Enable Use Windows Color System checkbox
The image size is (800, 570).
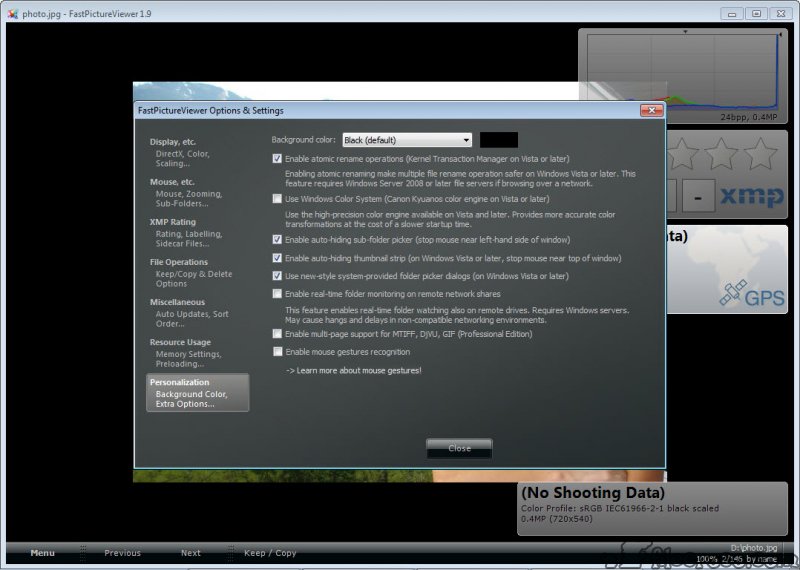click(277, 199)
